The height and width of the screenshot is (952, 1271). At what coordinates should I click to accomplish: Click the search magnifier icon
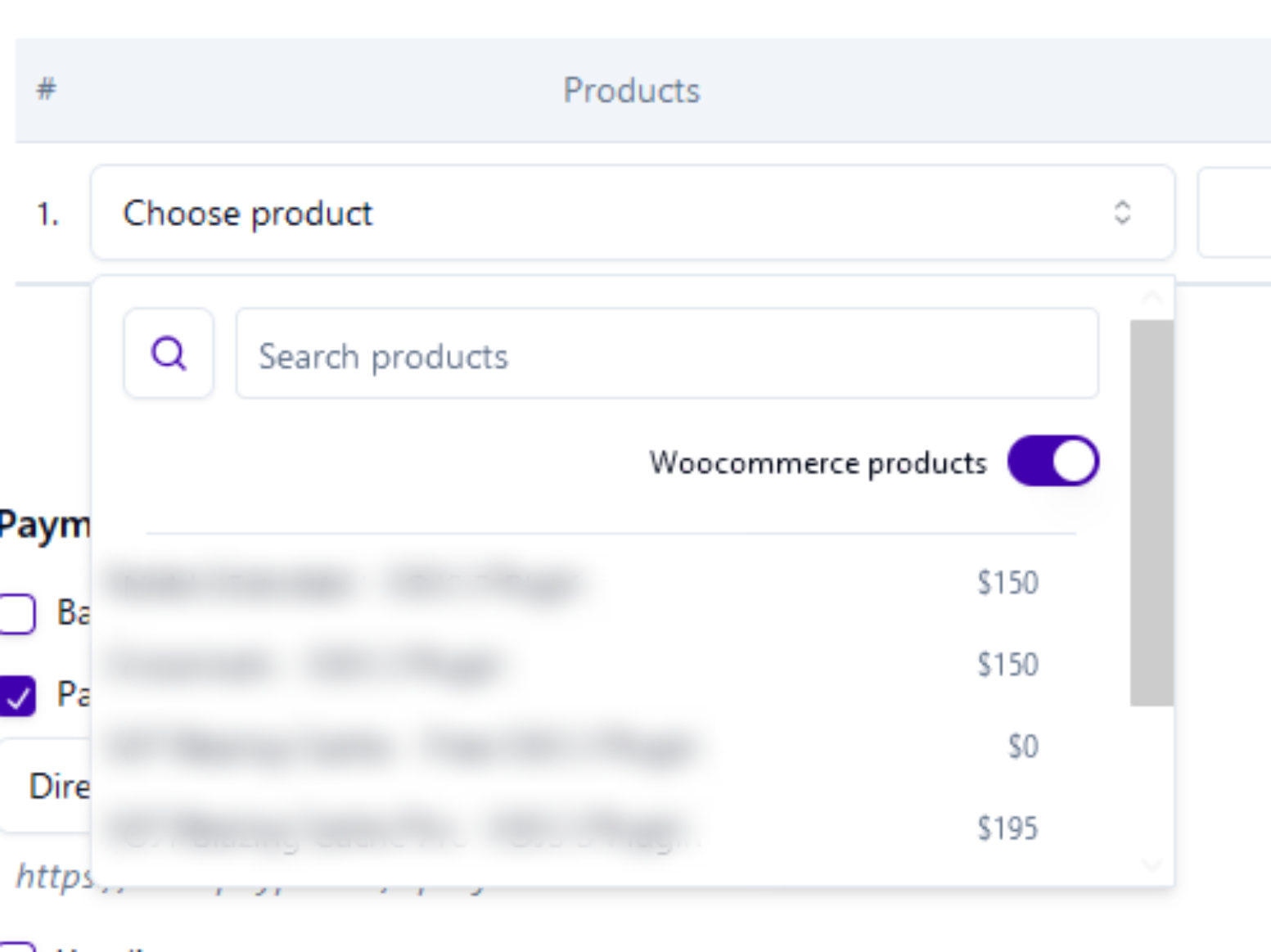[x=168, y=354]
